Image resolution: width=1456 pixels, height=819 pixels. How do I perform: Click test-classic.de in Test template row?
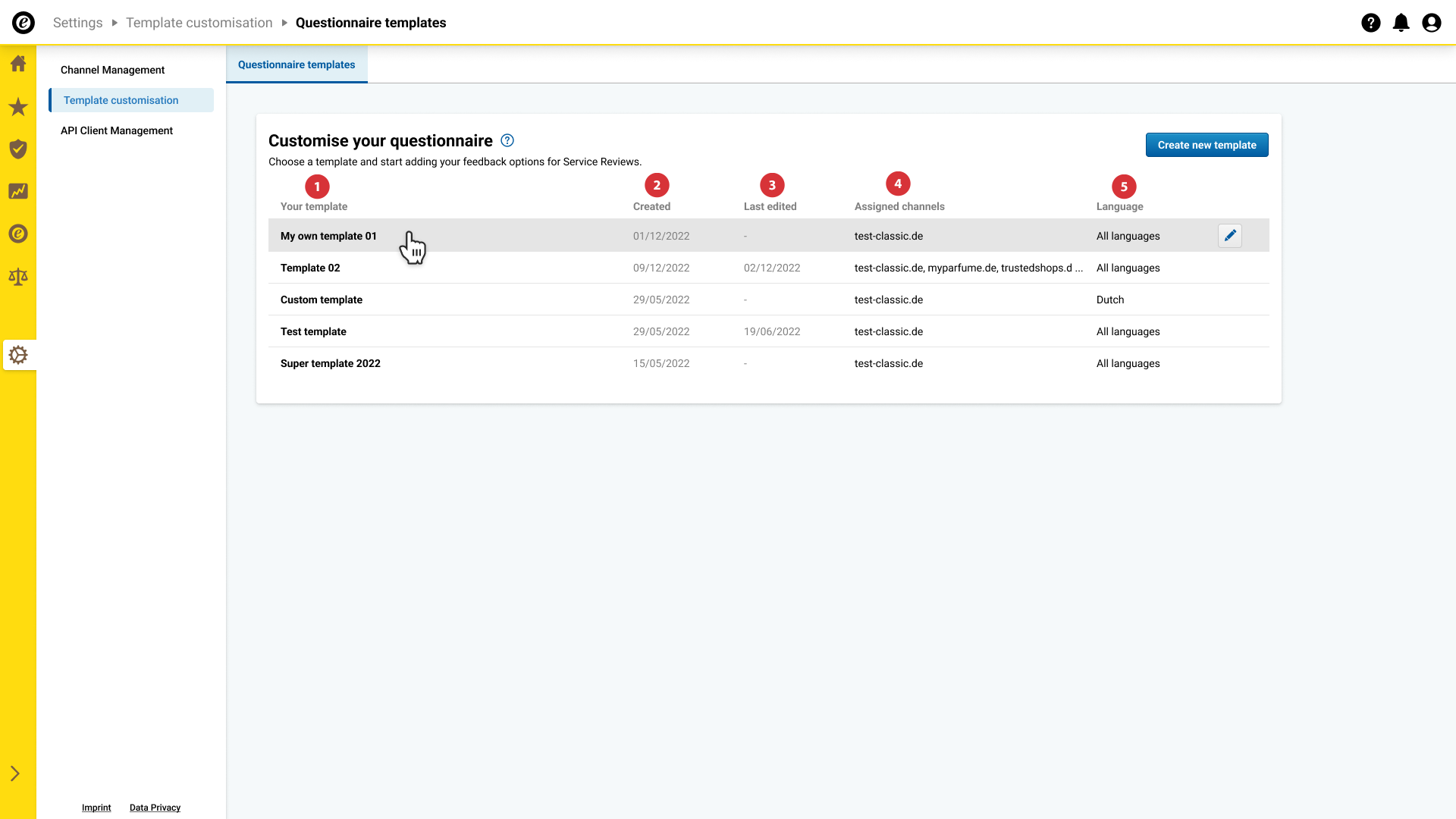(x=889, y=331)
